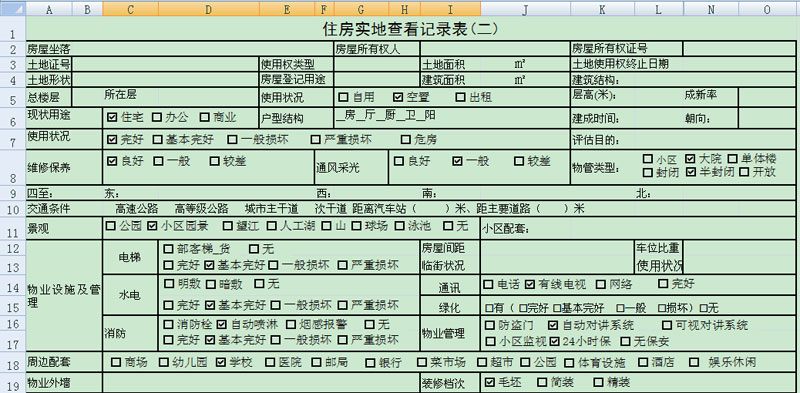The width and height of the screenshot is (800, 393).
Task: Check the 毛坯 checkbox under 装修档次
Action: point(489,381)
